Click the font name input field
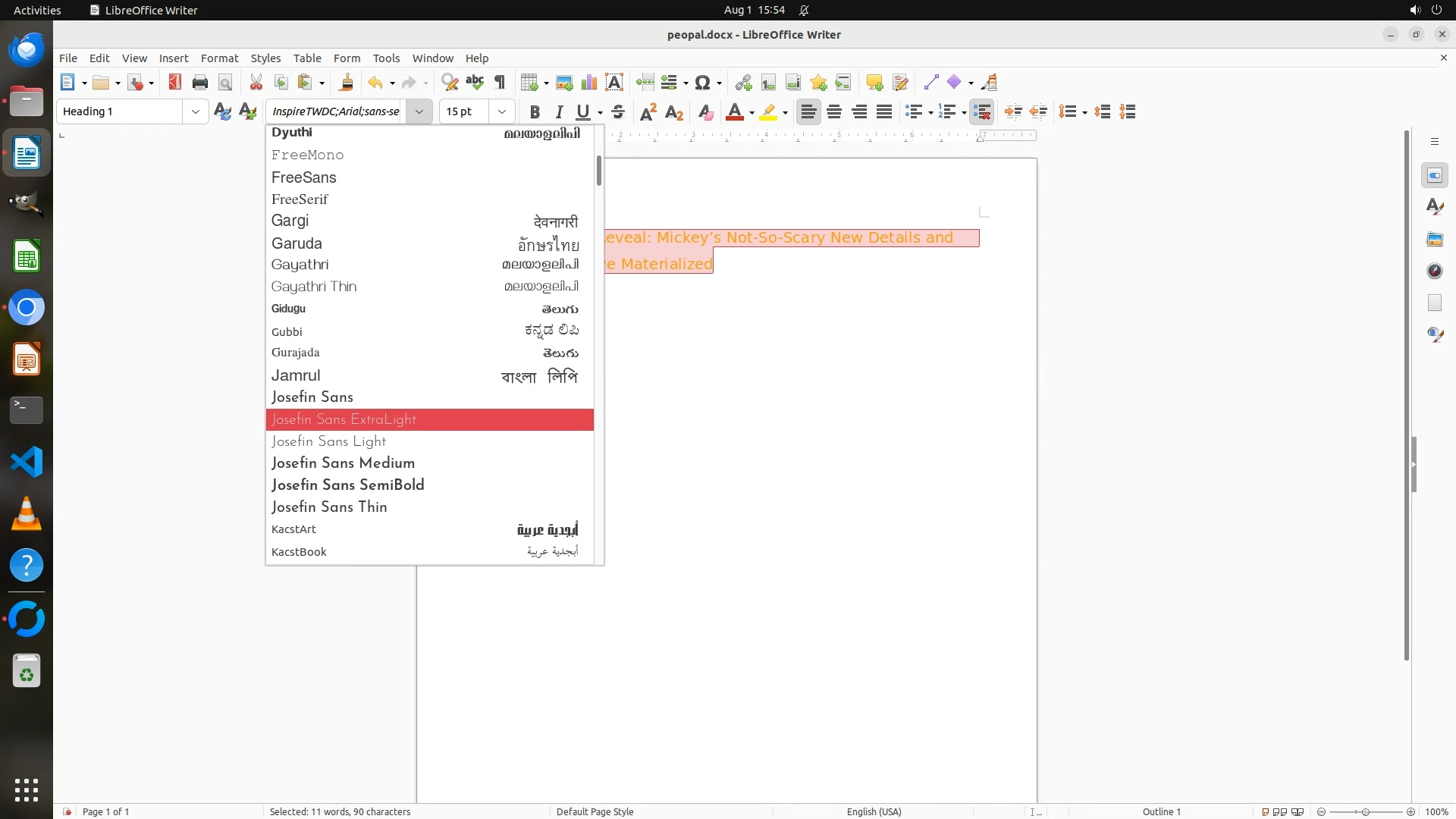This screenshot has height=819, width=1456. 336,111
